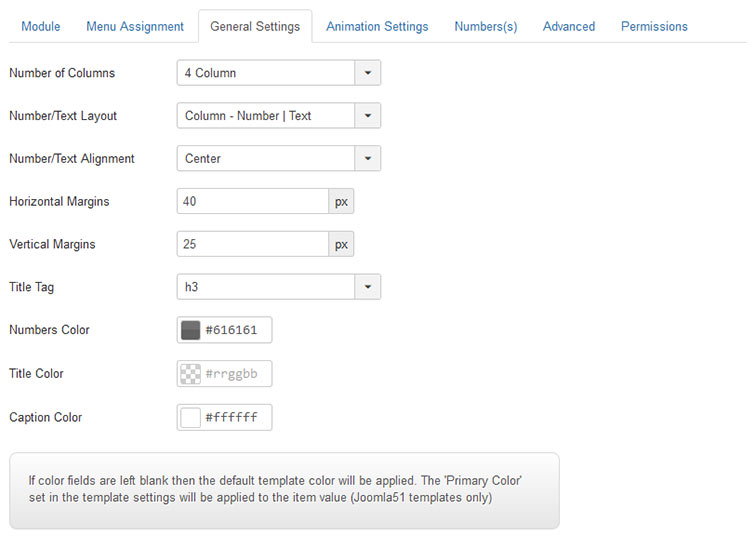Click the Title Color transparent swatch
The height and width of the screenshot is (549, 756).
(190, 374)
